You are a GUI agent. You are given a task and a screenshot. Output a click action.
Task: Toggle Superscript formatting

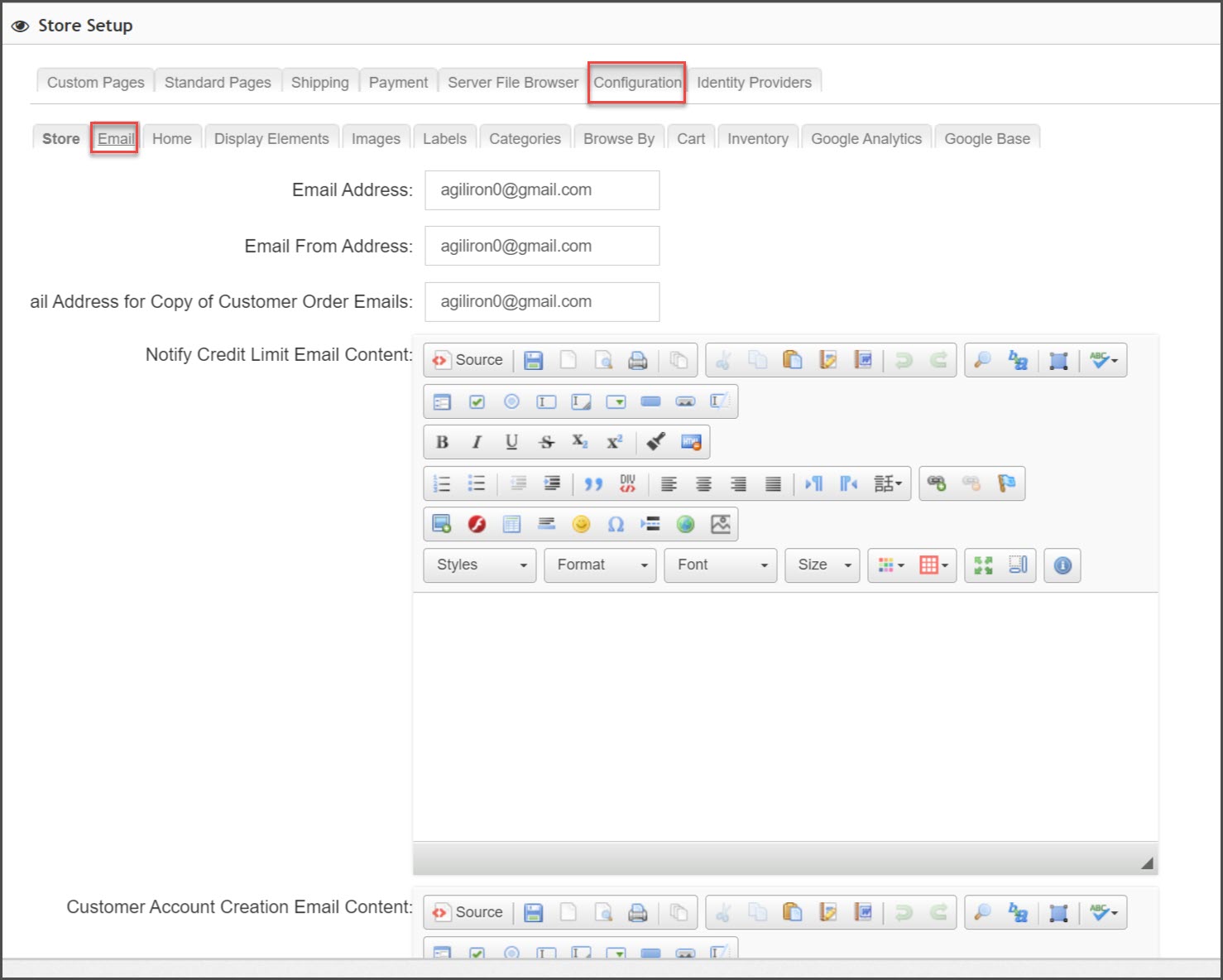(x=614, y=442)
